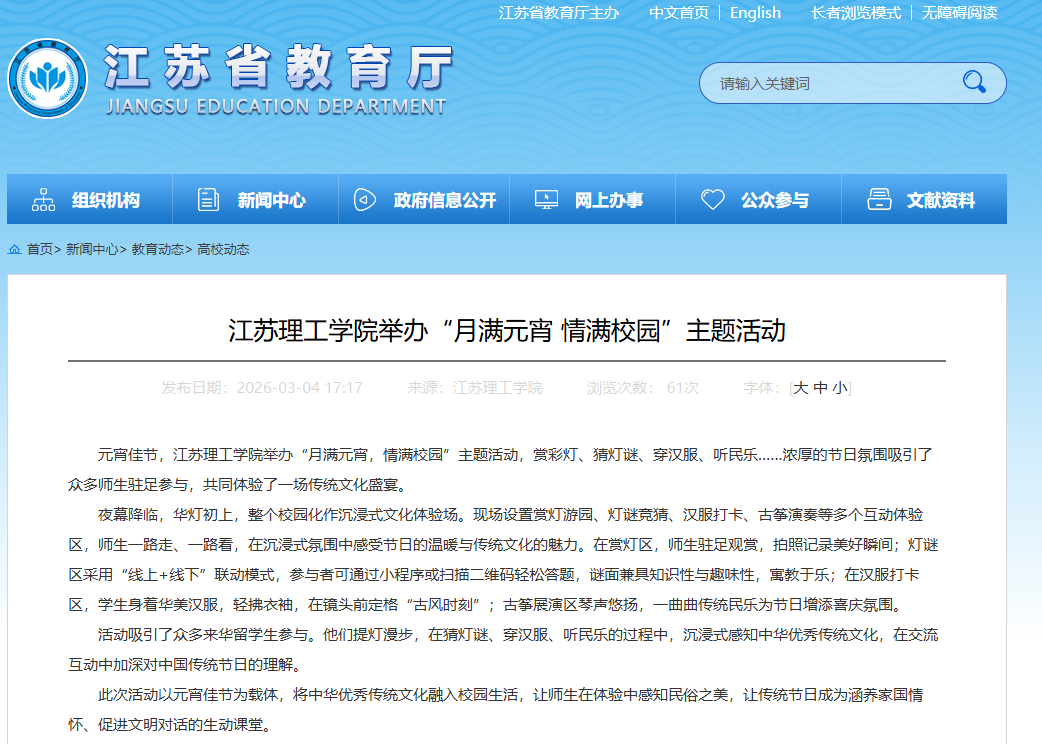The width and height of the screenshot is (1042, 744).
Task: Open the 公众参与 menu tab
Action: [x=774, y=200]
